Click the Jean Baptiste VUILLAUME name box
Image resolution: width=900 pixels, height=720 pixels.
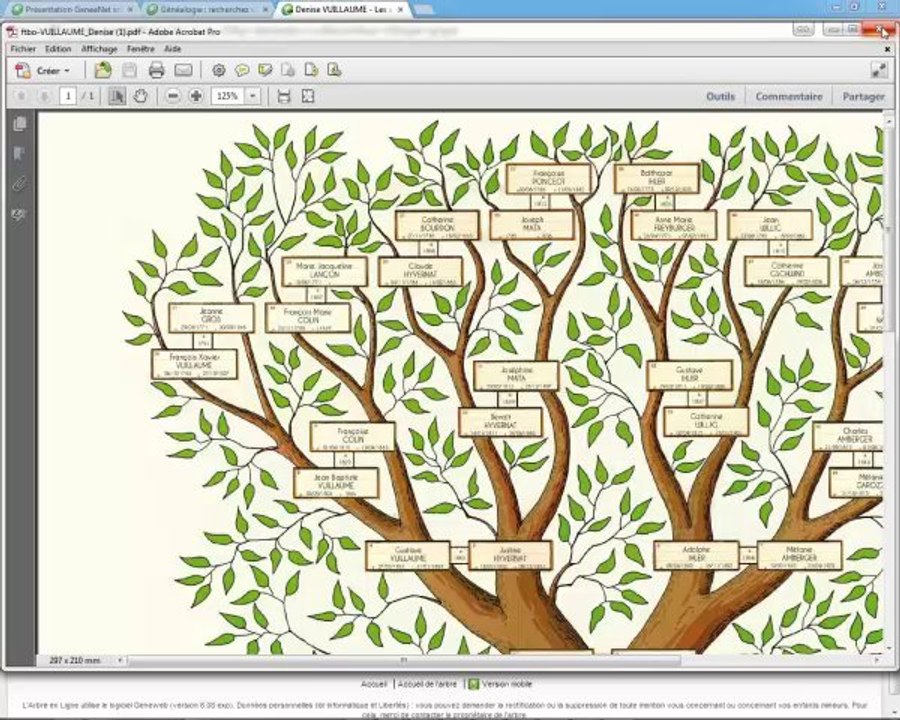point(336,483)
